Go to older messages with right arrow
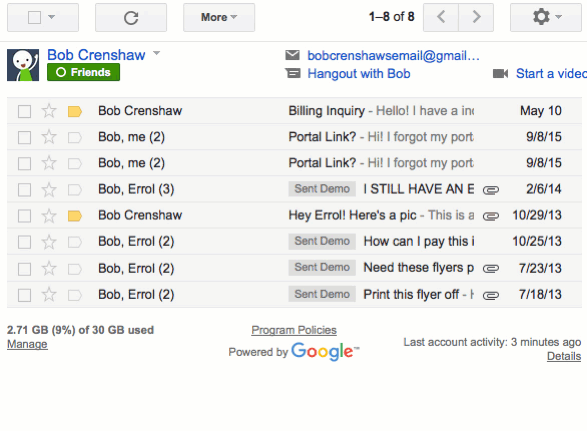The image size is (587, 431). (476, 17)
